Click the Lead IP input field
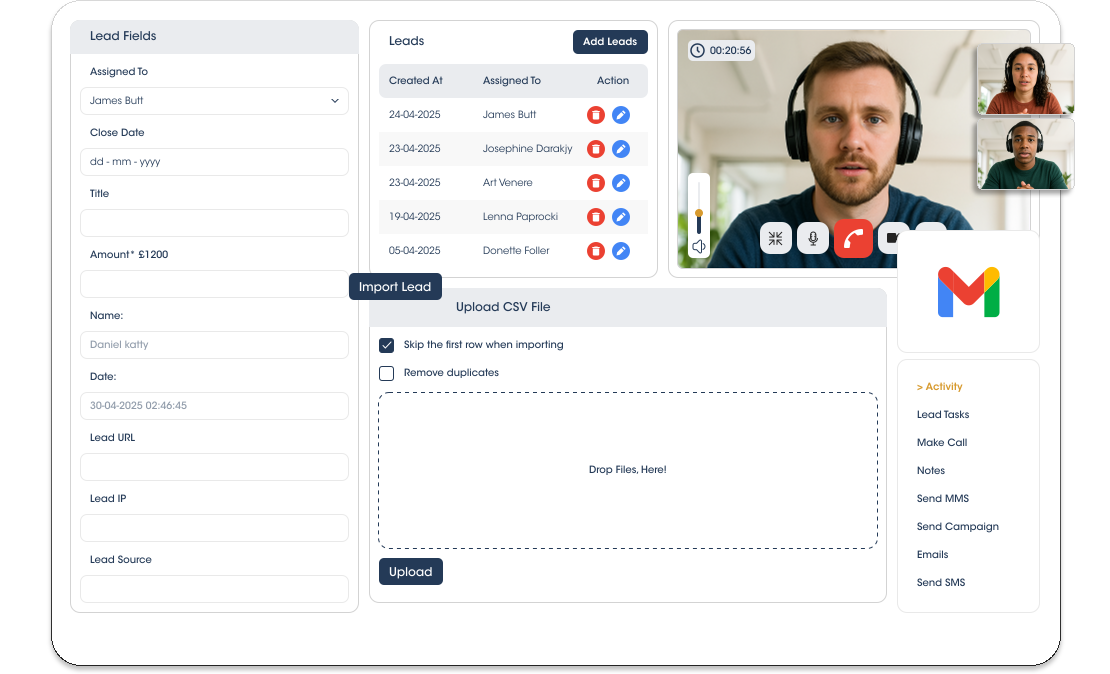The width and height of the screenshot is (1110, 674). [214, 527]
